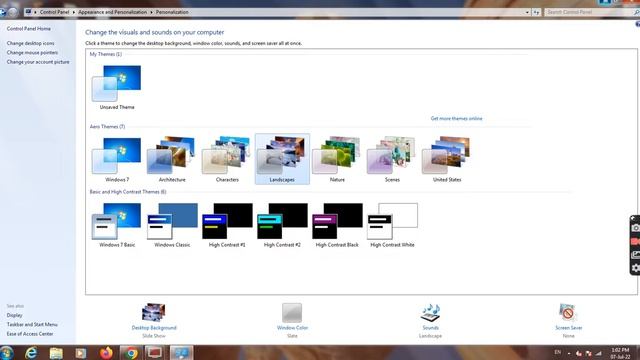The image size is (640, 360).
Task: Open Taskbar and Start Menu link
Action: tap(32, 324)
